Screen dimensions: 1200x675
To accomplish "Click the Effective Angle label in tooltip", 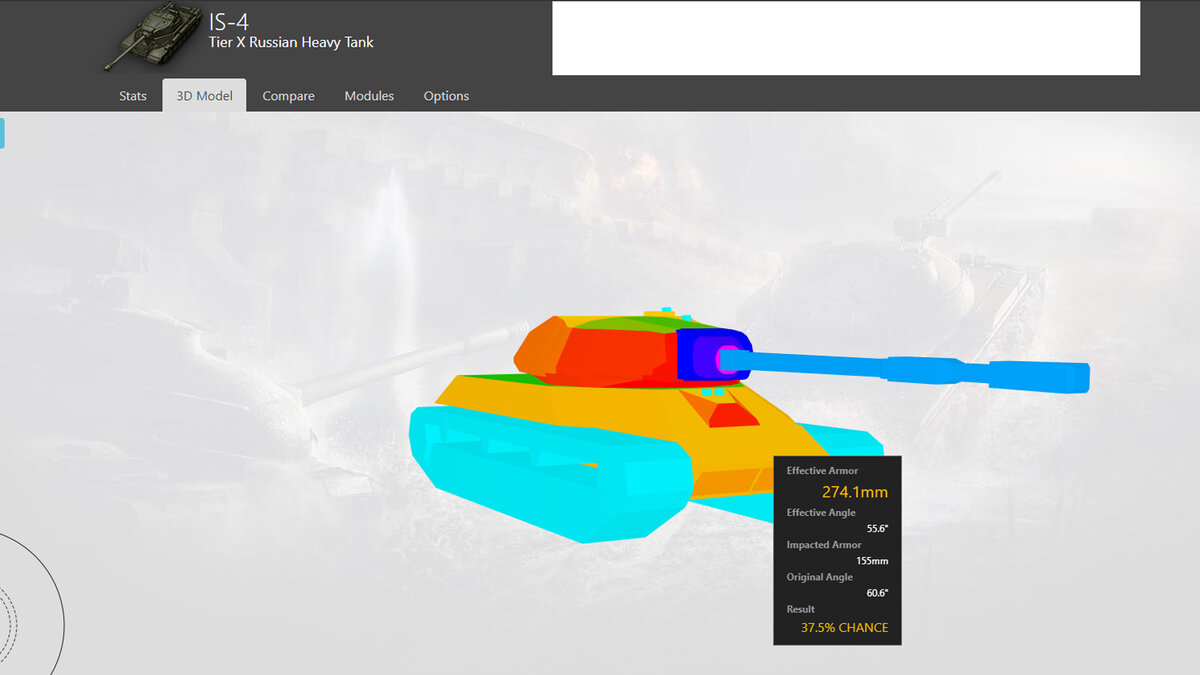I will 821,513.
